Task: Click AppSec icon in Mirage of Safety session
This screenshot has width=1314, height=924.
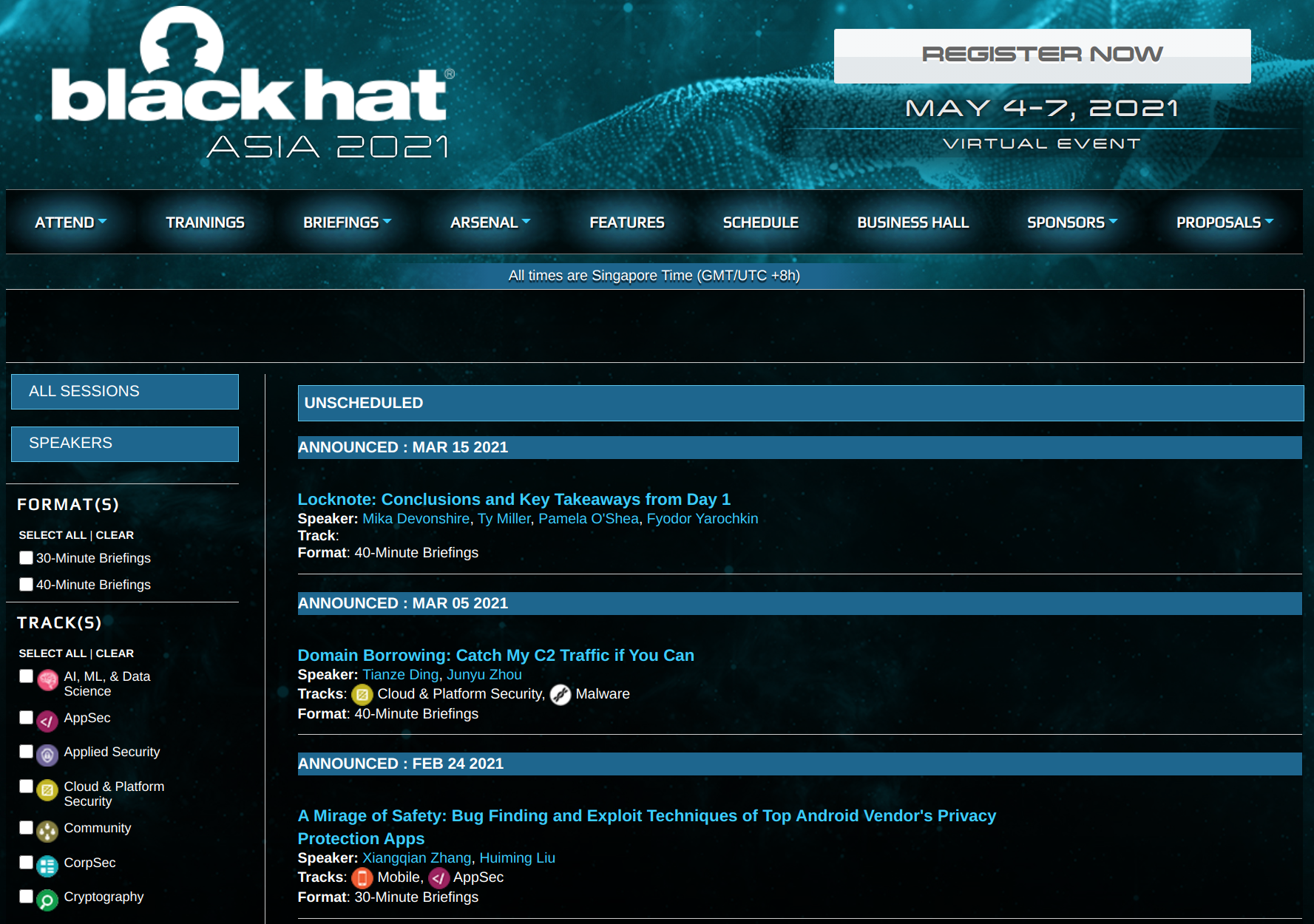Action: tap(439, 878)
